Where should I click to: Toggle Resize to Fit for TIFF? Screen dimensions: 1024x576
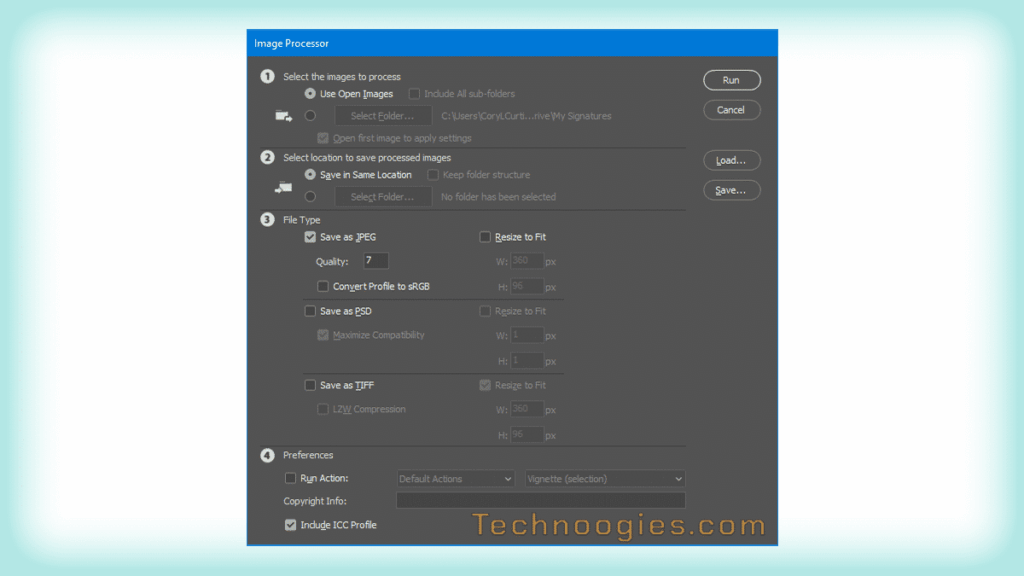tap(485, 385)
